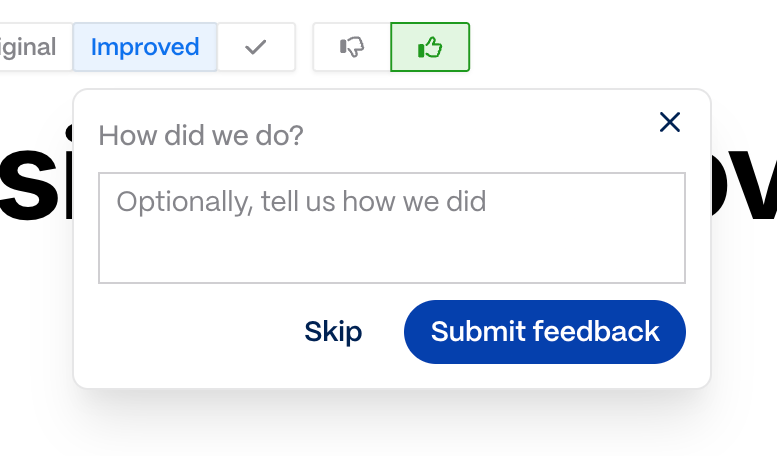
Task: Click the placeholder "Optionally, tell us how we did"
Action: [x=301, y=202]
